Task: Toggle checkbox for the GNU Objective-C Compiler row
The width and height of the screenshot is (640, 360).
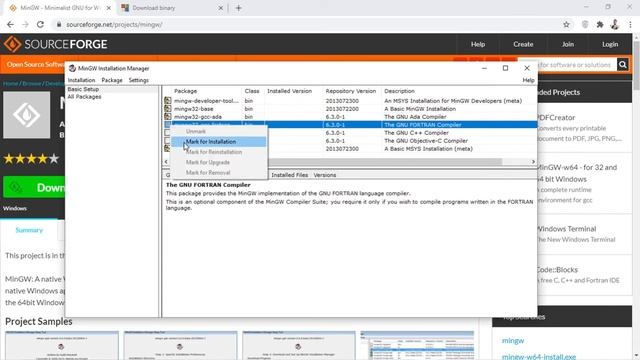Action: pos(167,140)
